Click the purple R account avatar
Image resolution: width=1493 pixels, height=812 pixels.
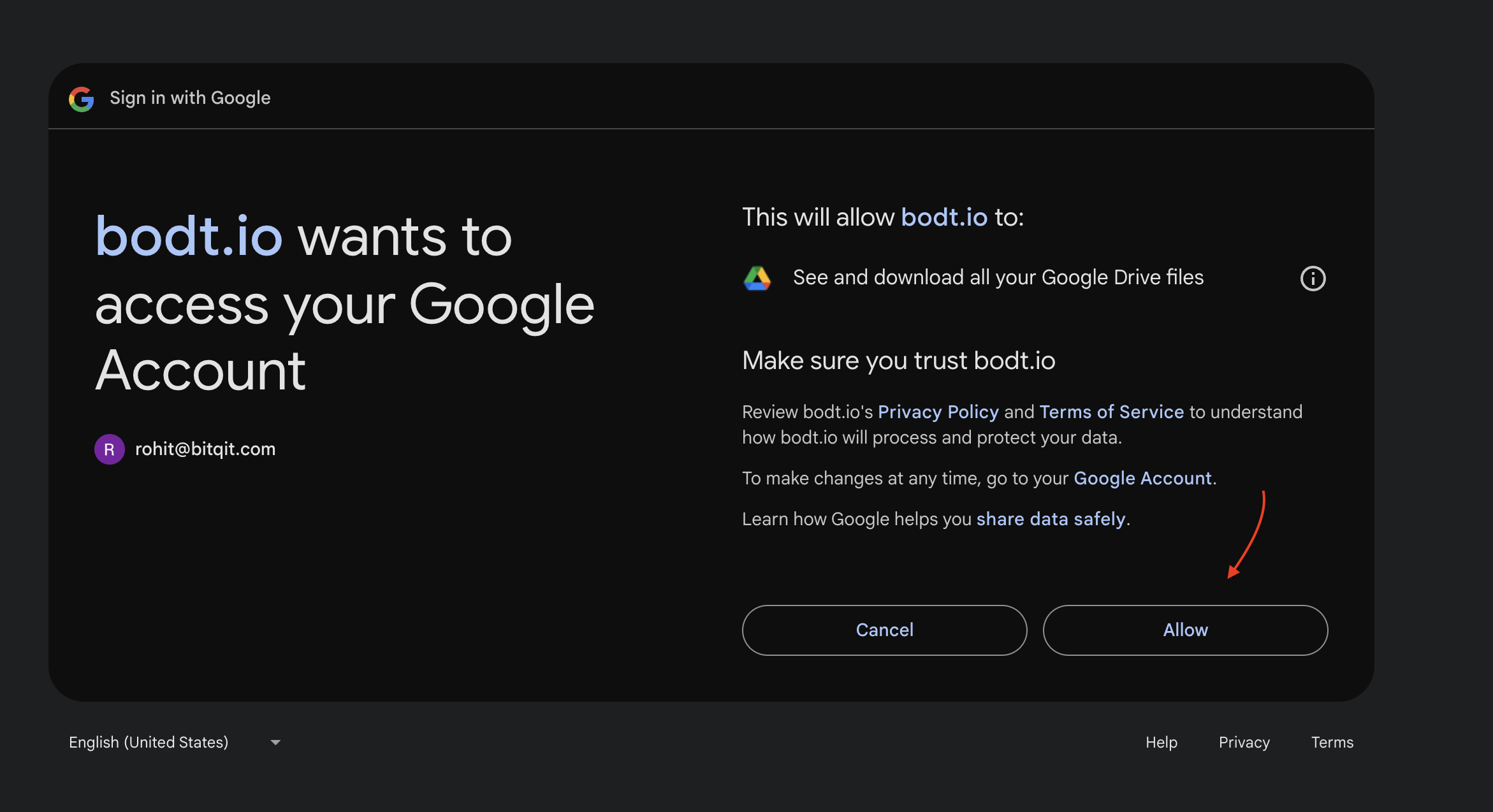click(109, 449)
